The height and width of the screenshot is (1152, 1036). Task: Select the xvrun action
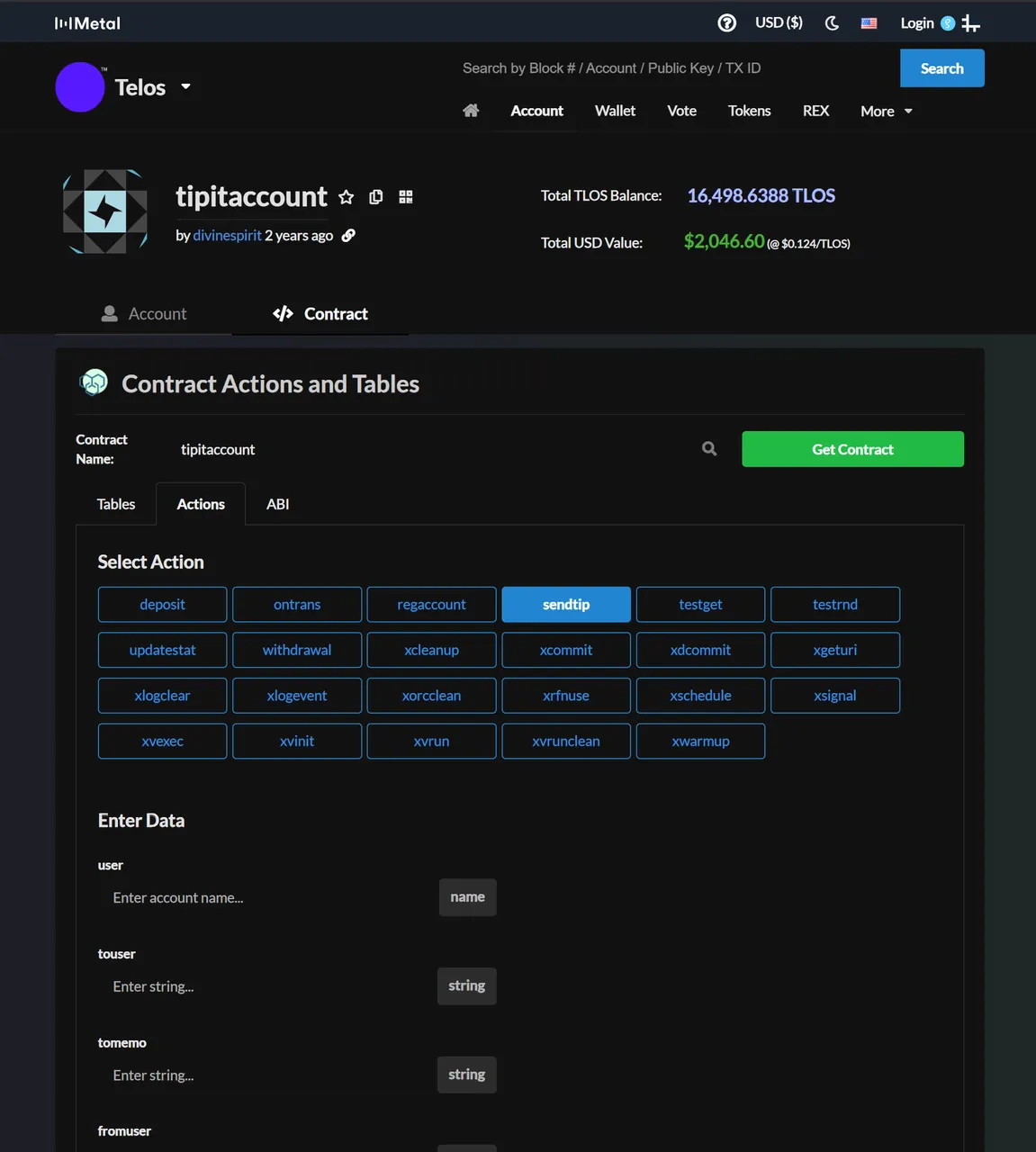pos(431,742)
